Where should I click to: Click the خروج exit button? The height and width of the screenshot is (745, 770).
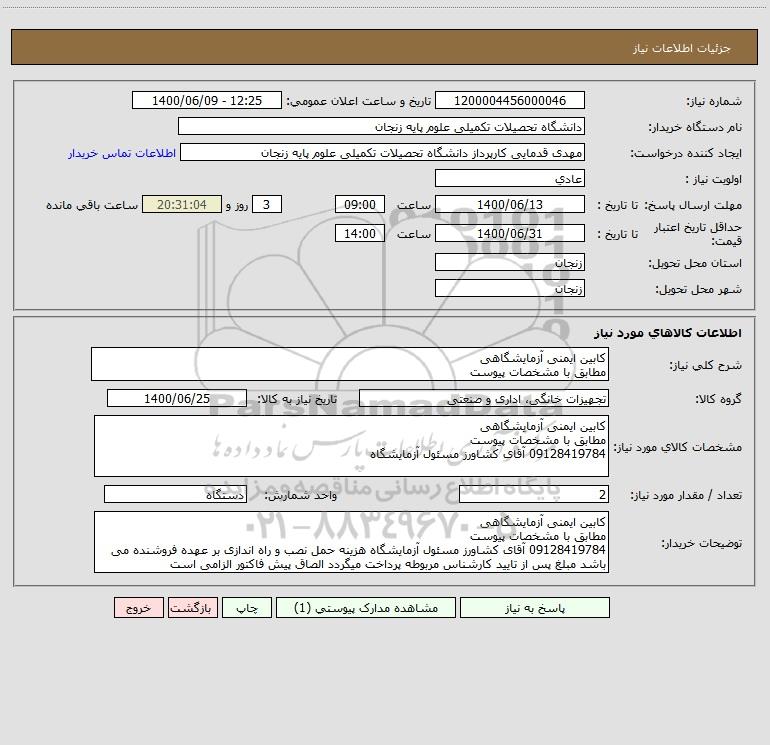click(138, 608)
